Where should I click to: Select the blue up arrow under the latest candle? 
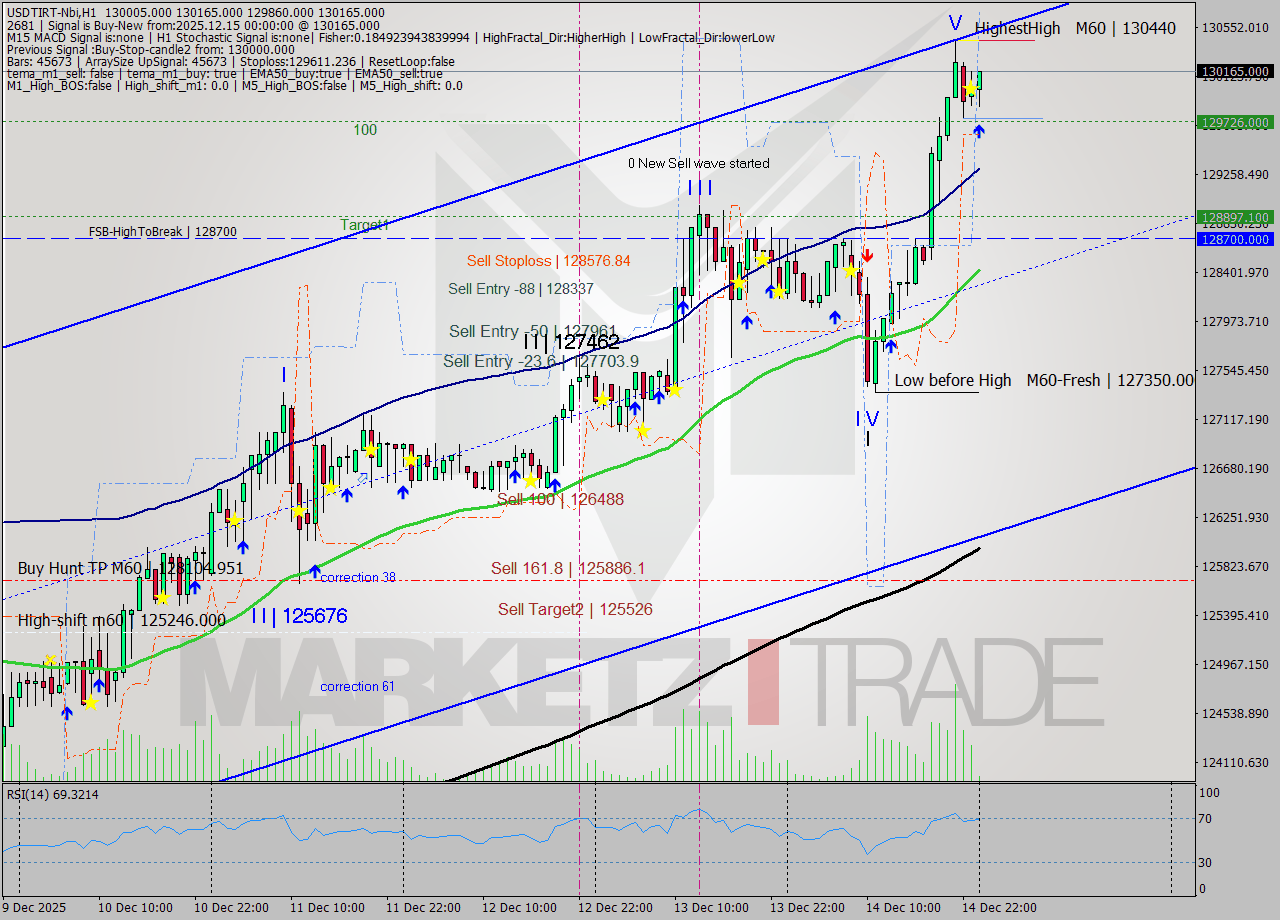pyautogui.click(x=979, y=131)
